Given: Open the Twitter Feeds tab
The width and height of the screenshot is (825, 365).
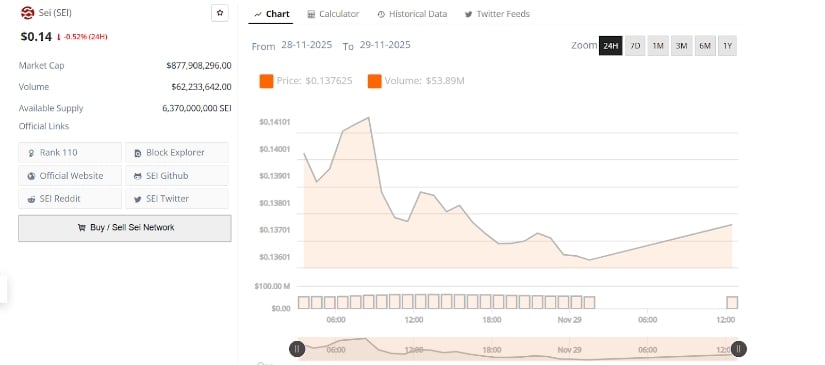Looking at the screenshot, I should [497, 14].
